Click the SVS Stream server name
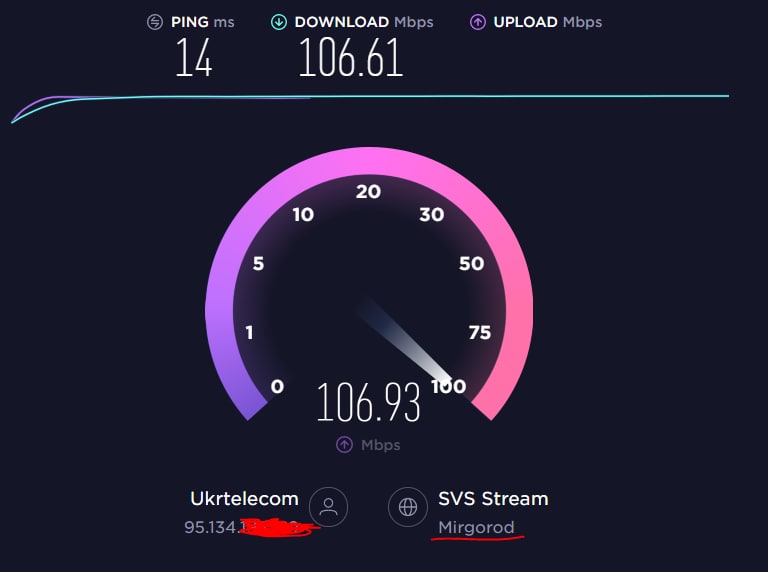 click(x=493, y=499)
